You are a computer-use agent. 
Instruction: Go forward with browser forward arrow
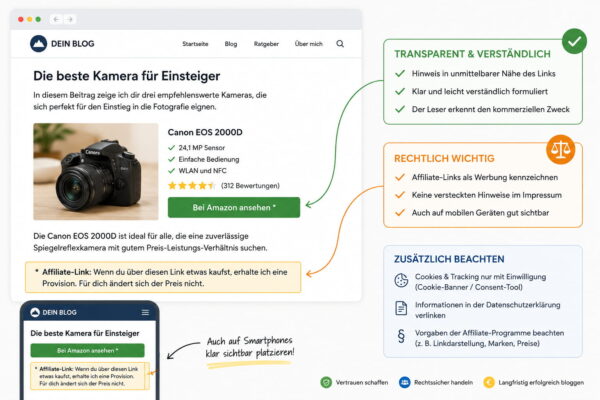pos(70,19)
